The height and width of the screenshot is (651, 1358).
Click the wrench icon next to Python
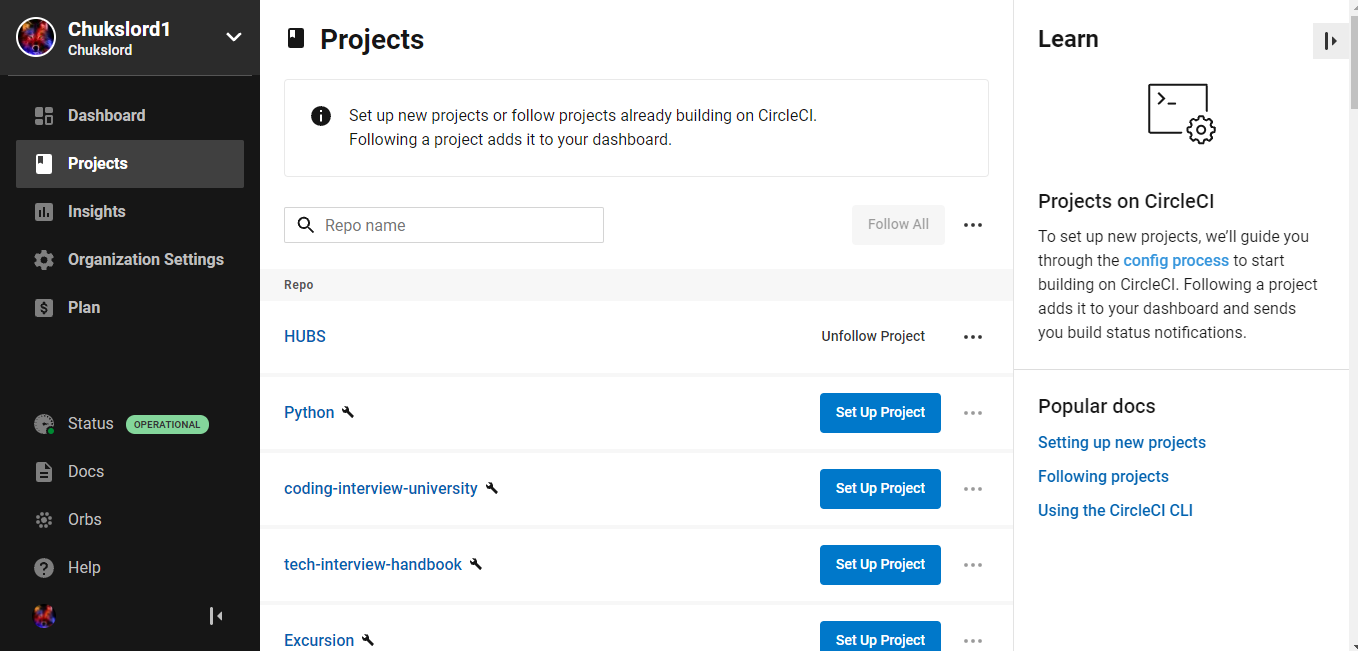(x=347, y=411)
